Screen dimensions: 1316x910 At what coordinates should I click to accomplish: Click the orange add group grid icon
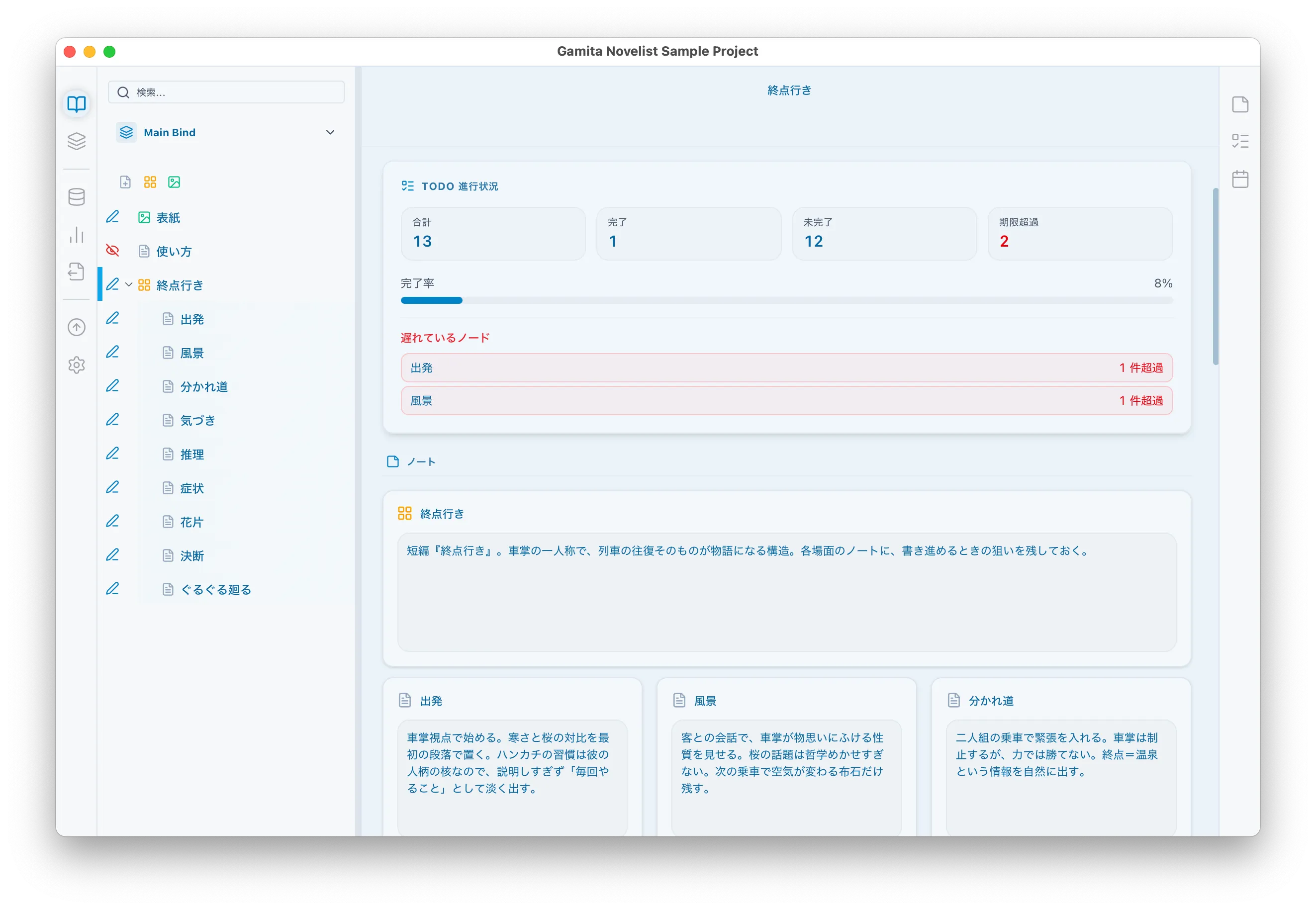150,182
